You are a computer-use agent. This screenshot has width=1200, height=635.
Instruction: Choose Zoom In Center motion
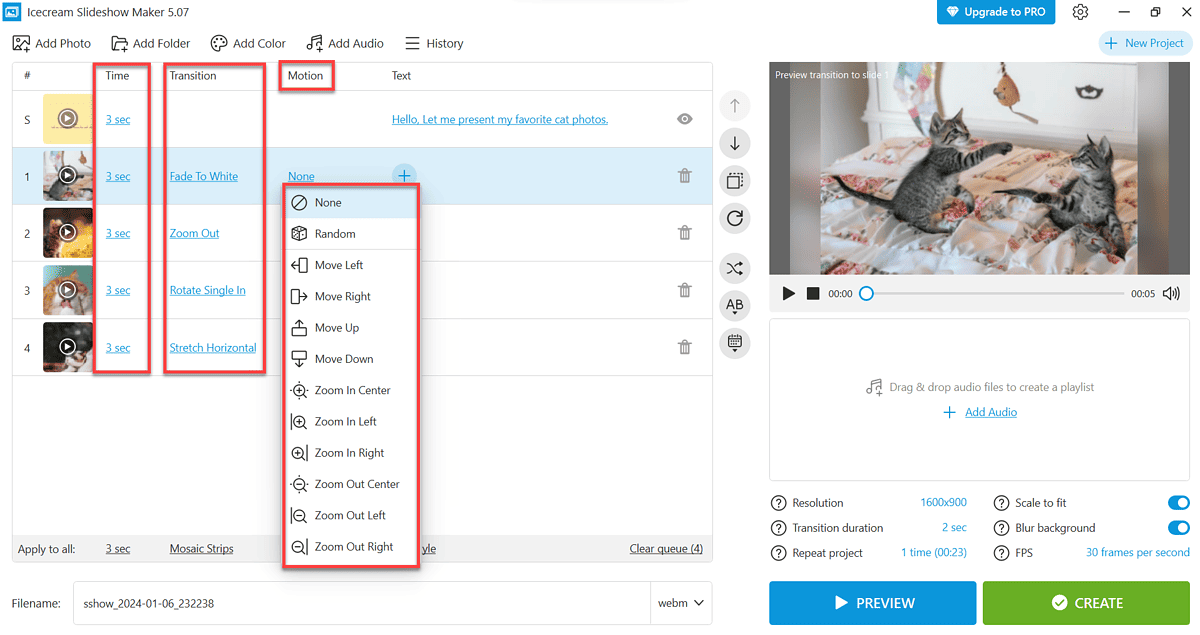tap(348, 390)
